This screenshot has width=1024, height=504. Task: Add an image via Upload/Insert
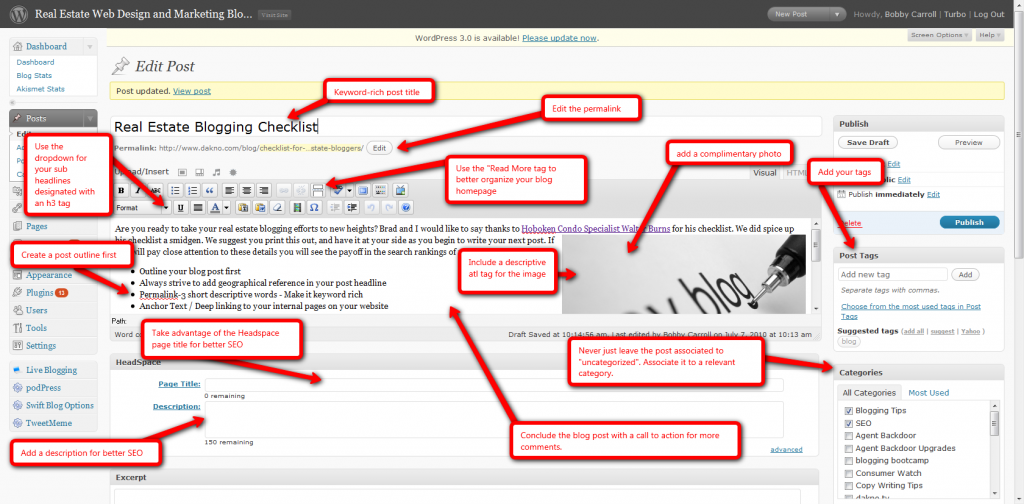182,172
